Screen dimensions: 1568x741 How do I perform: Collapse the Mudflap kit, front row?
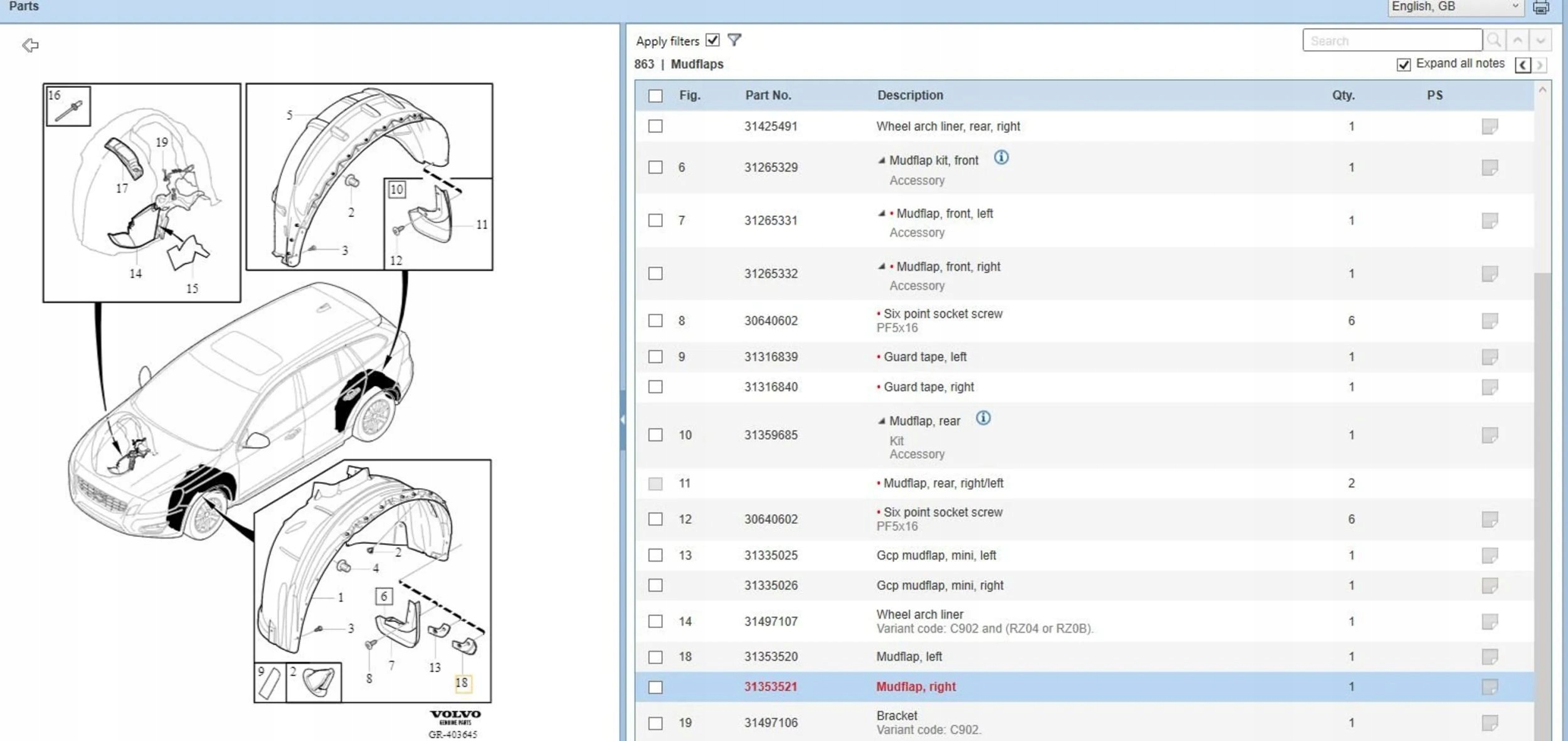coord(882,161)
